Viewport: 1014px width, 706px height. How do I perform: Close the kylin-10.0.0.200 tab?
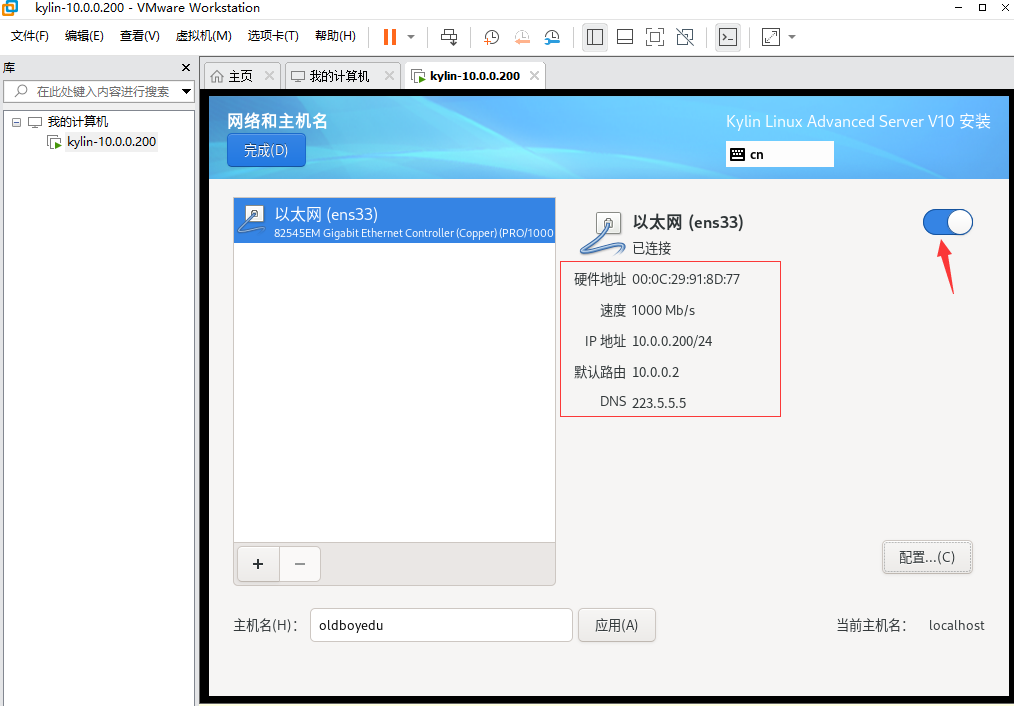point(534,76)
